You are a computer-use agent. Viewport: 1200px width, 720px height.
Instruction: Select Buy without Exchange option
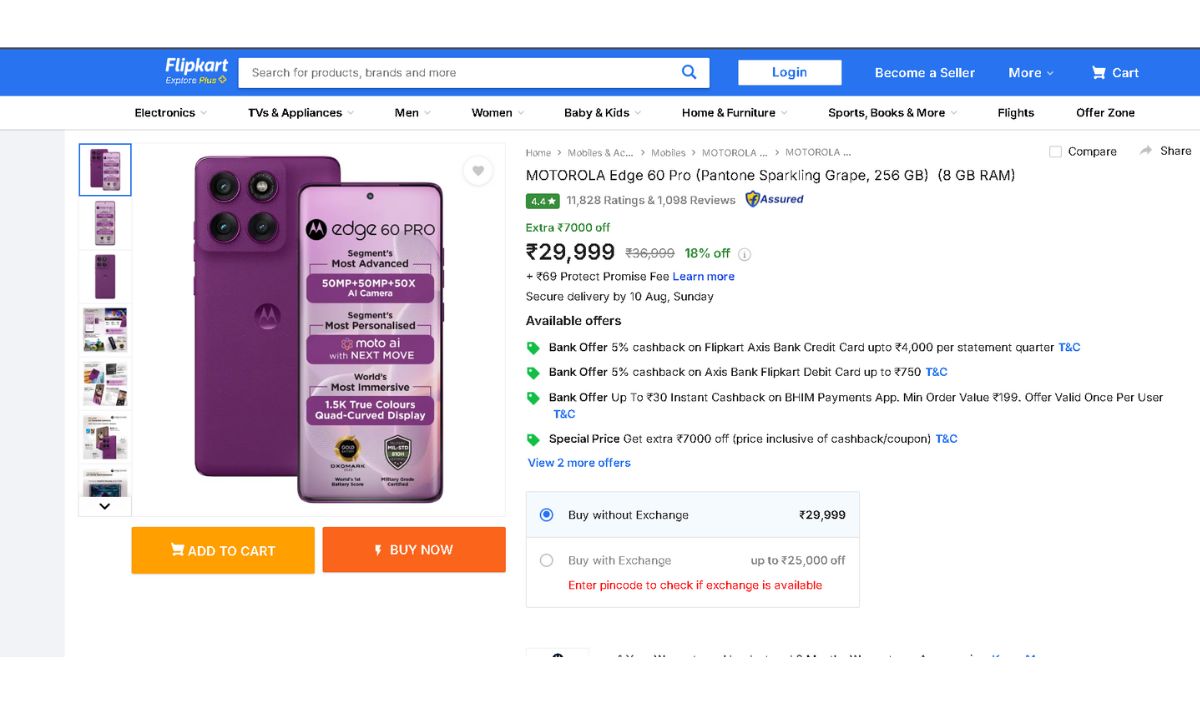tap(546, 515)
